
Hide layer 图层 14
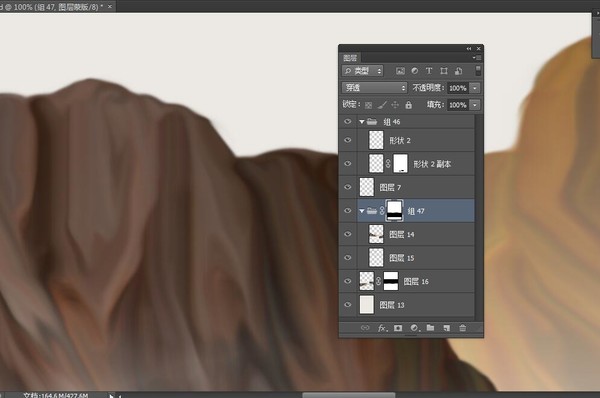coord(347,234)
